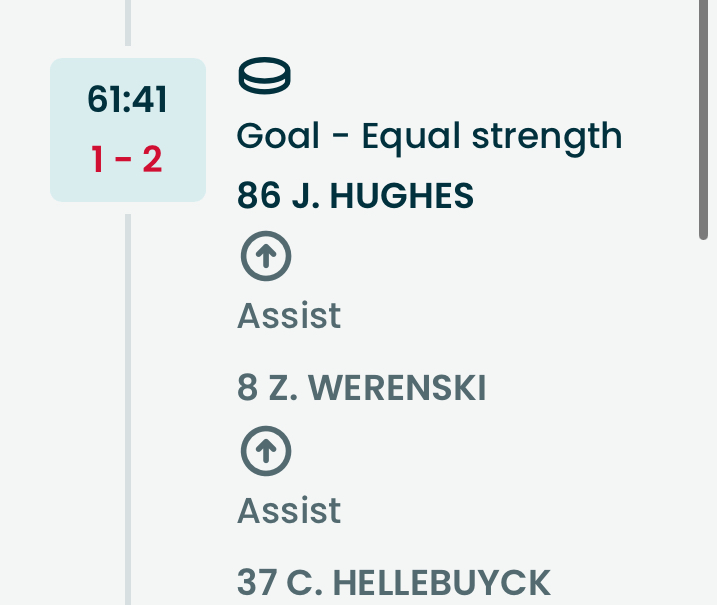This screenshot has height=605, width=717.
Task: Click jersey number 37 beside Hellebuyck
Action: (x=257, y=582)
